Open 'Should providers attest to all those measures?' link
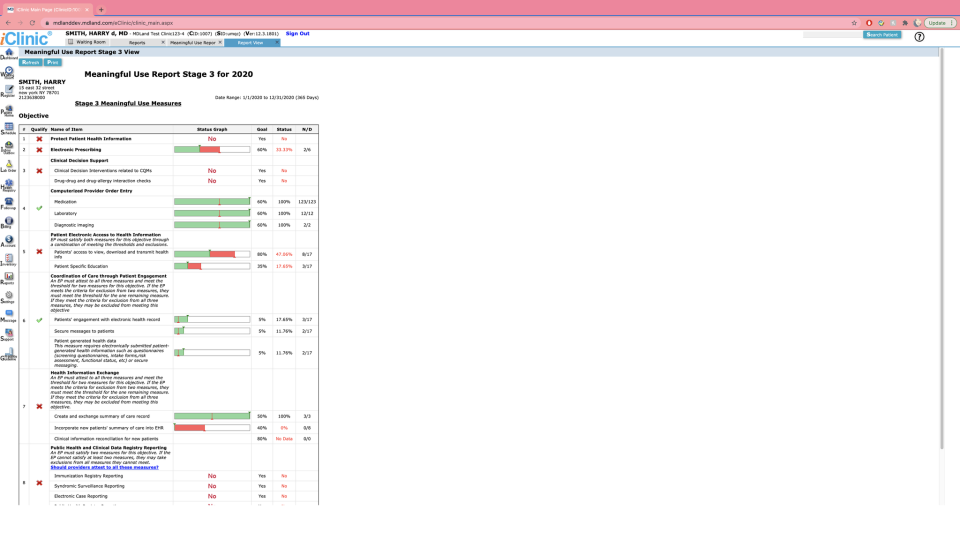This screenshot has width=960, height=540. (x=104, y=467)
